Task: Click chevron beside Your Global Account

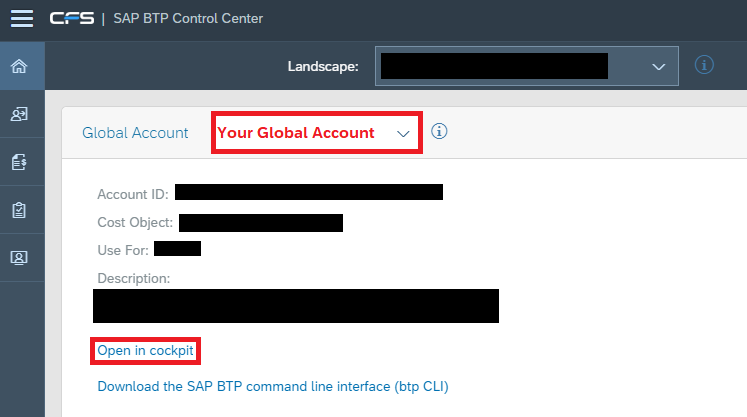Action: [x=403, y=134]
